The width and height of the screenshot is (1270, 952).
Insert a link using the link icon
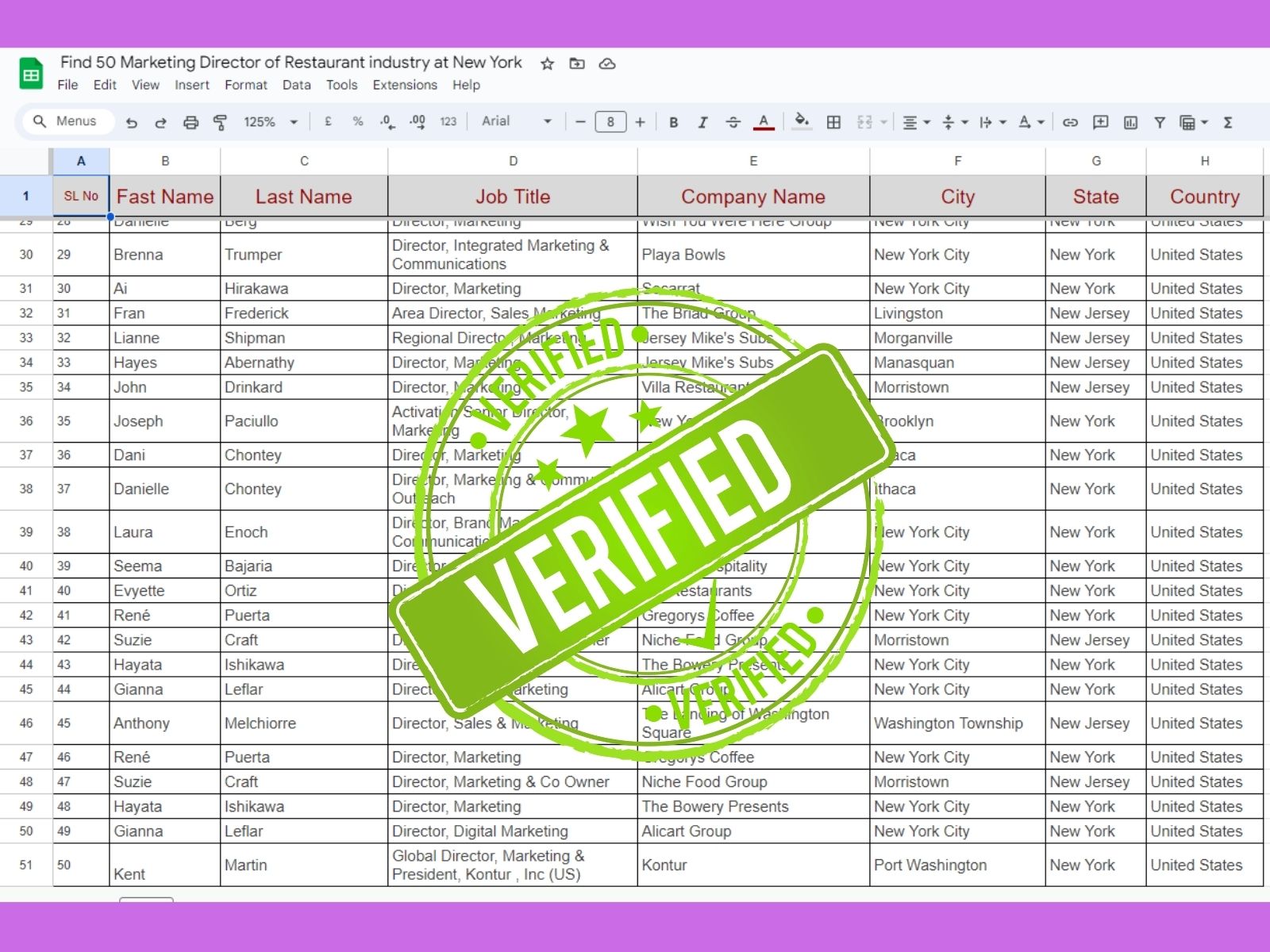click(1070, 121)
